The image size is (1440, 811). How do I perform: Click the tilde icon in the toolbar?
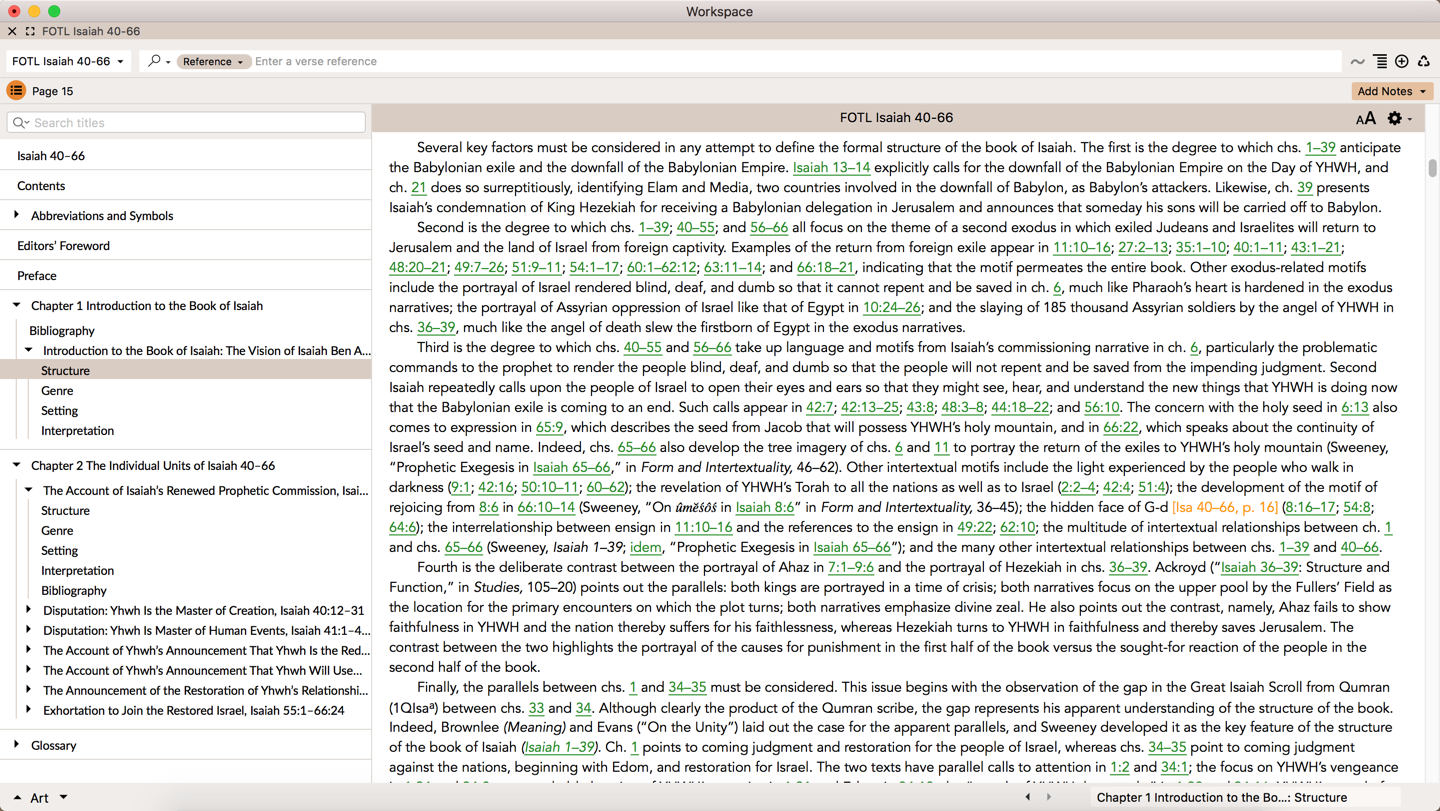tap(1357, 62)
